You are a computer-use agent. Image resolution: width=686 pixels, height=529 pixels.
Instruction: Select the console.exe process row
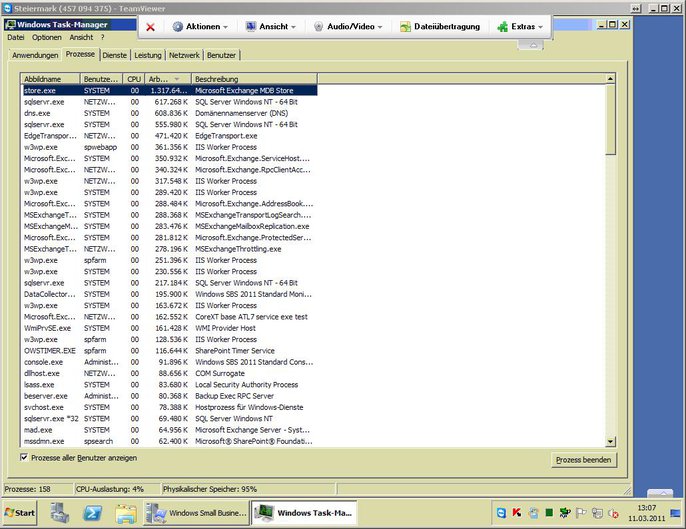click(170, 362)
